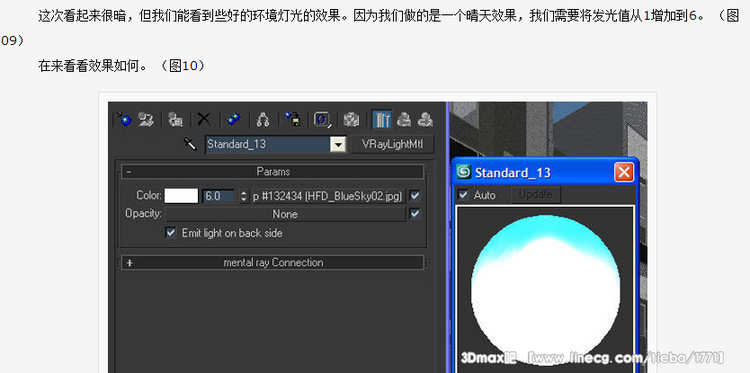The width and height of the screenshot is (750, 373).
Task: Click Show Map in Viewport icon
Action: click(352, 119)
